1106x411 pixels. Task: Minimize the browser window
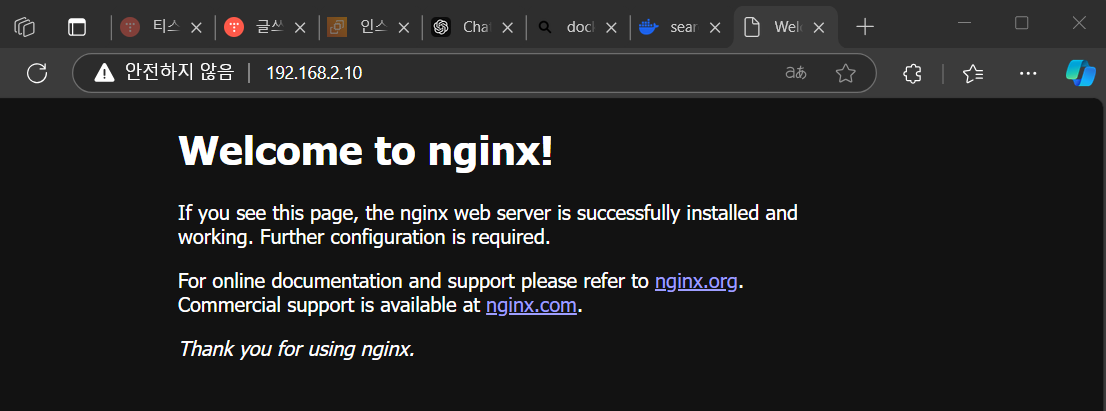tap(964, 23)
